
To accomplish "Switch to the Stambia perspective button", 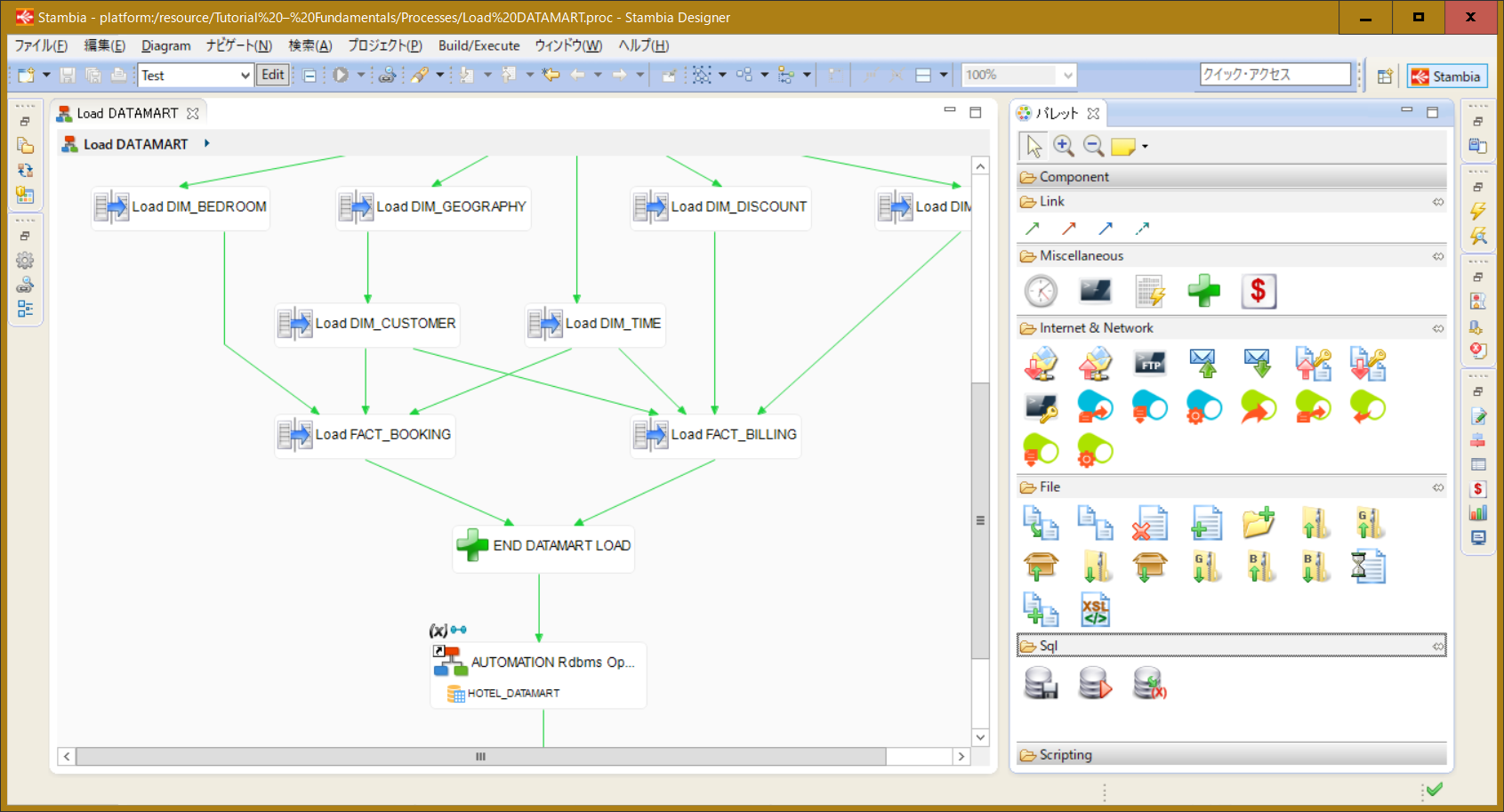I will (1447, 76).
